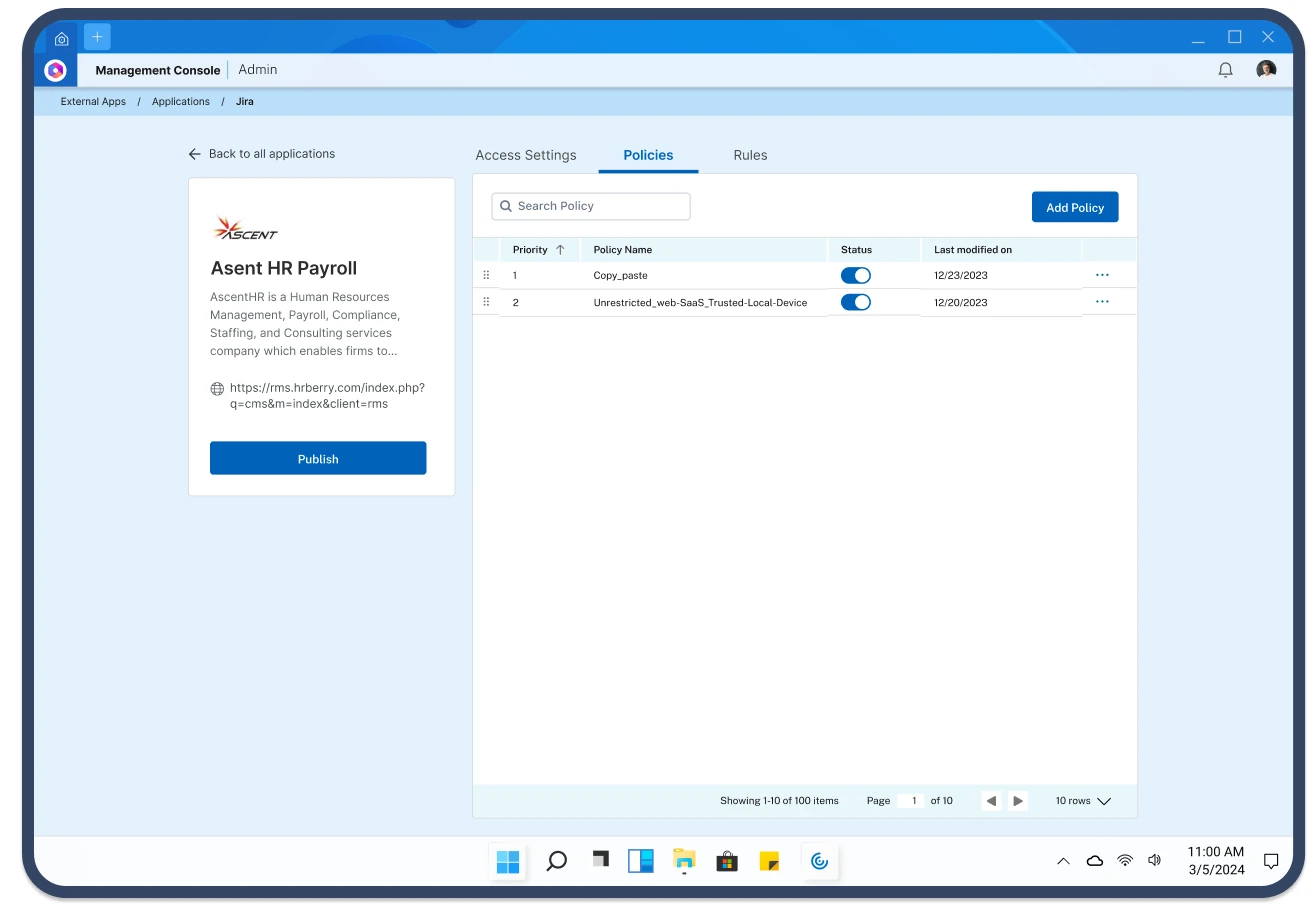This screenshot has height=906, width=1312.
Task: Switch to the Access Settings tab
Action: 526,155
